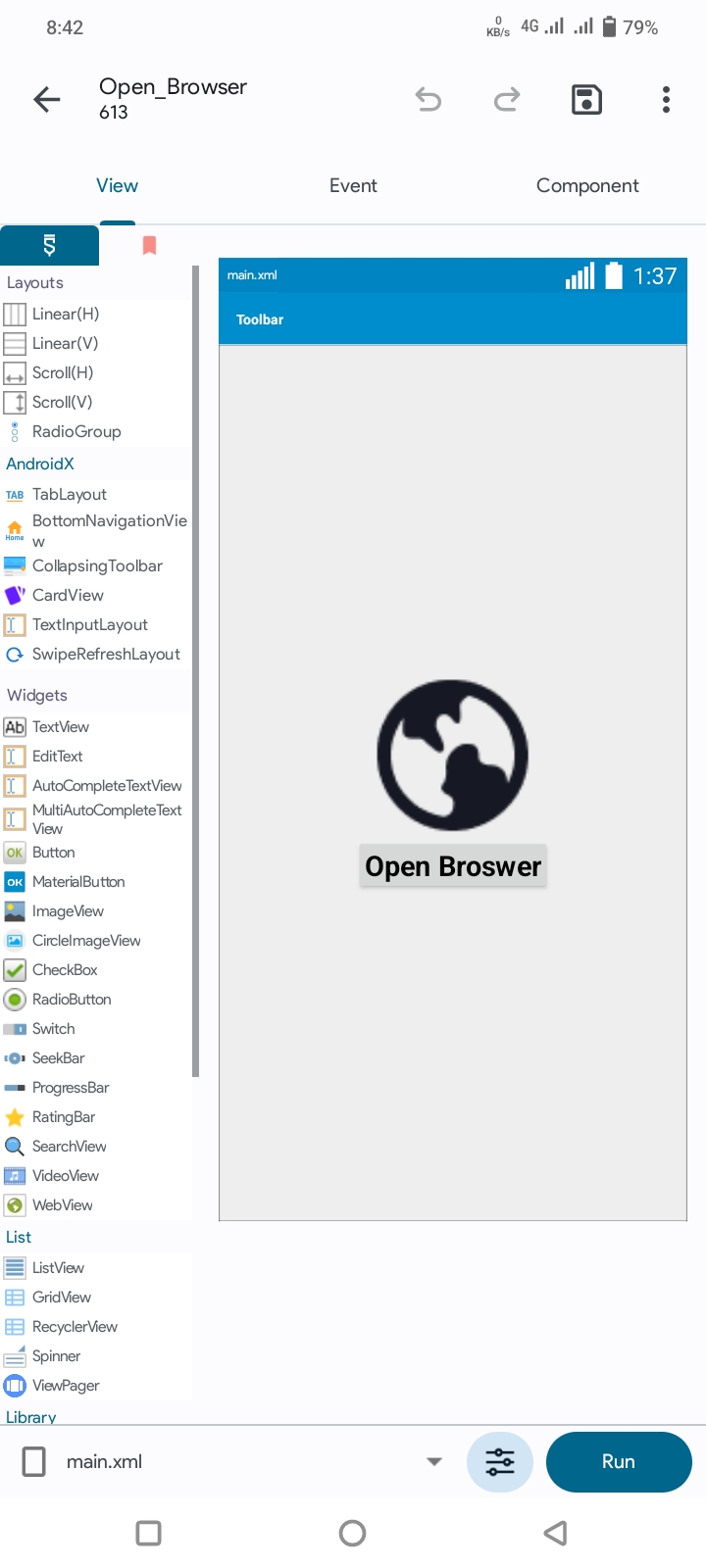Switch to the View tab
This screenshot has height=1568, width=706.
(x=118, y=185)
